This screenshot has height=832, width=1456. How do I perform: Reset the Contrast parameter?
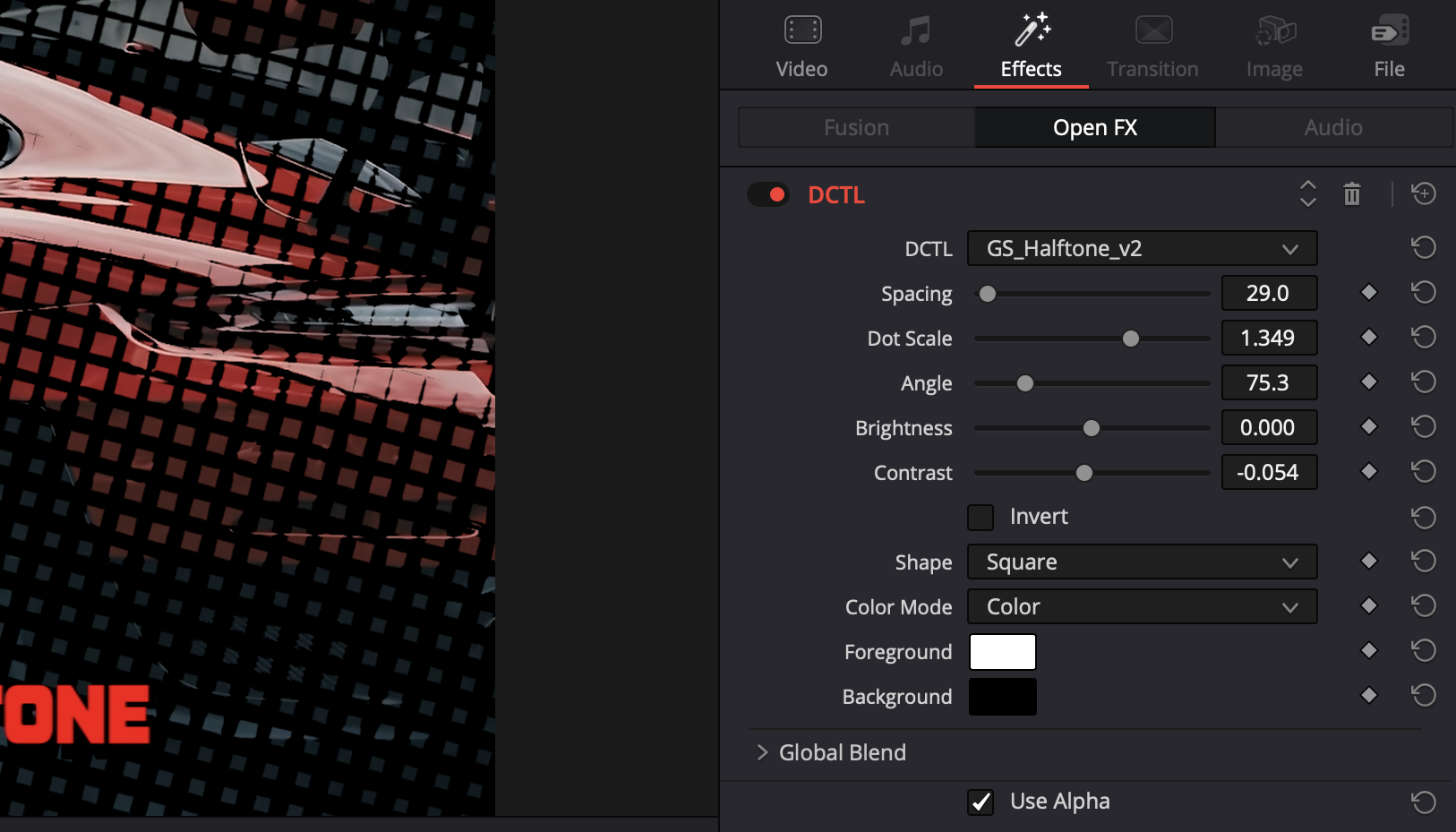click(1423, 471)
